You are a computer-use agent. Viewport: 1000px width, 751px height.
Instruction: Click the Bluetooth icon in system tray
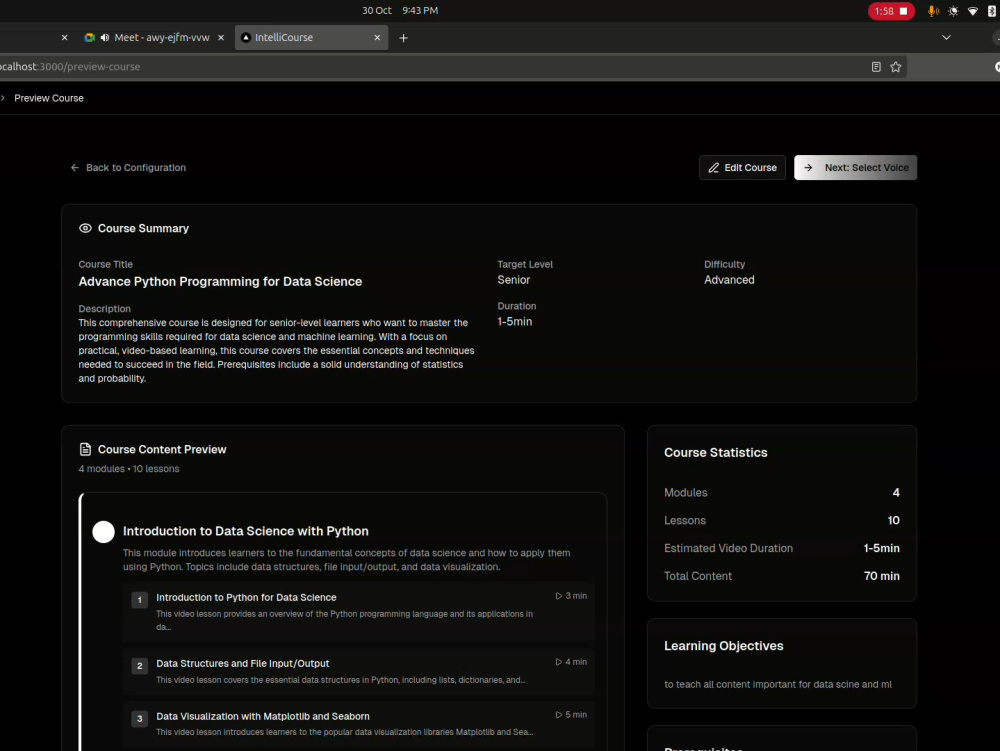(x=992, y=11)
